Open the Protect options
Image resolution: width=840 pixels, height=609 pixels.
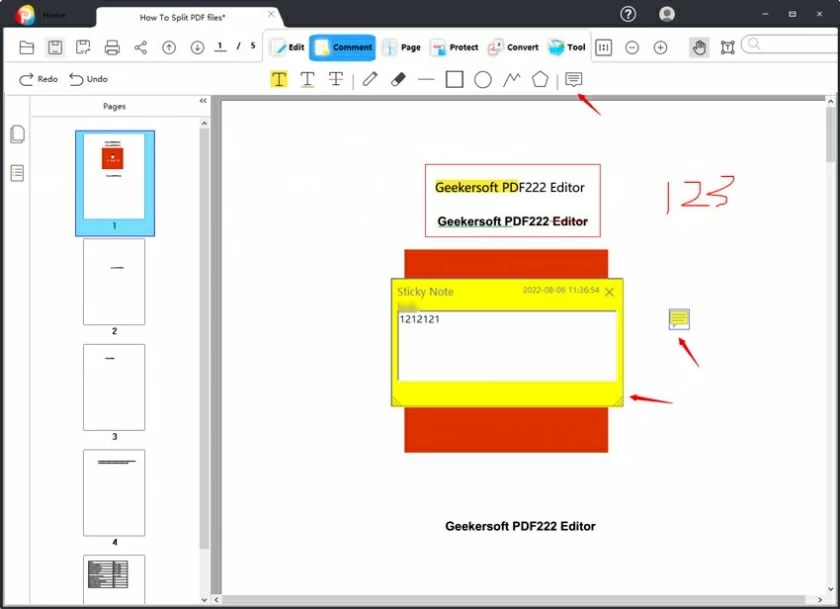pos(454,47)
